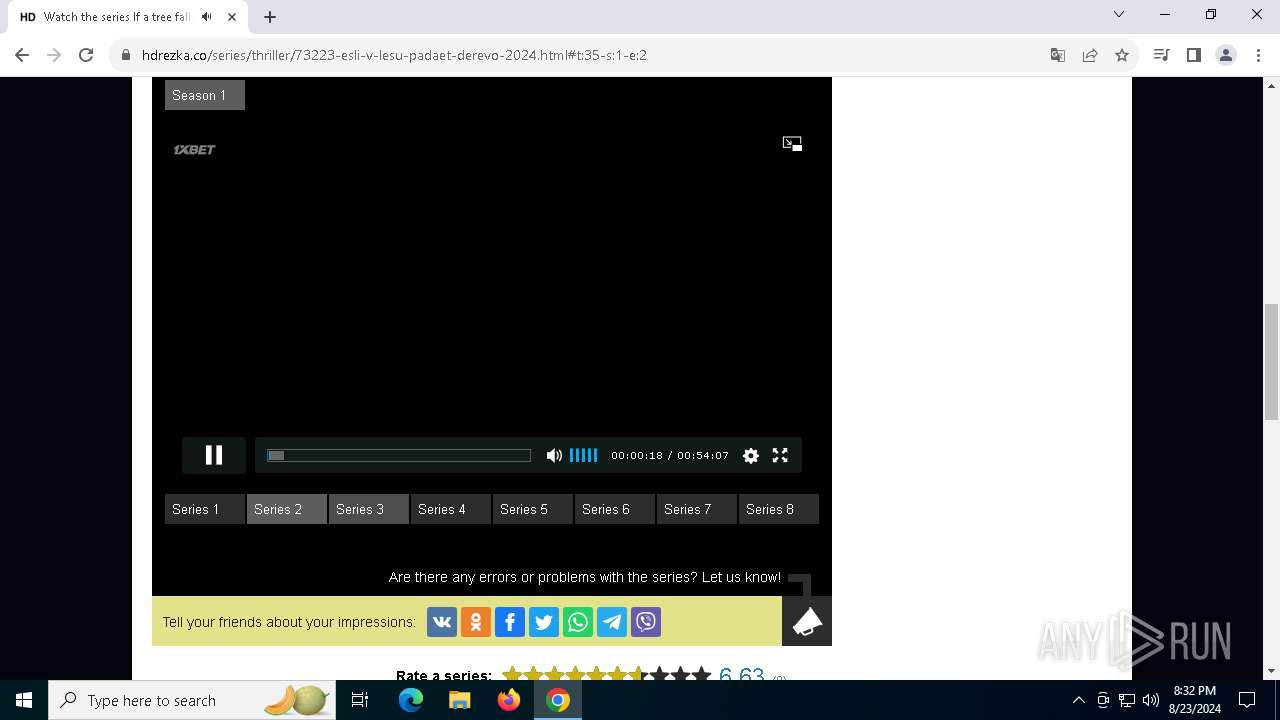The height and width of the screenshot is (720, 1280).
Task: Switch to the Series 2 episode
Action: 287,509
